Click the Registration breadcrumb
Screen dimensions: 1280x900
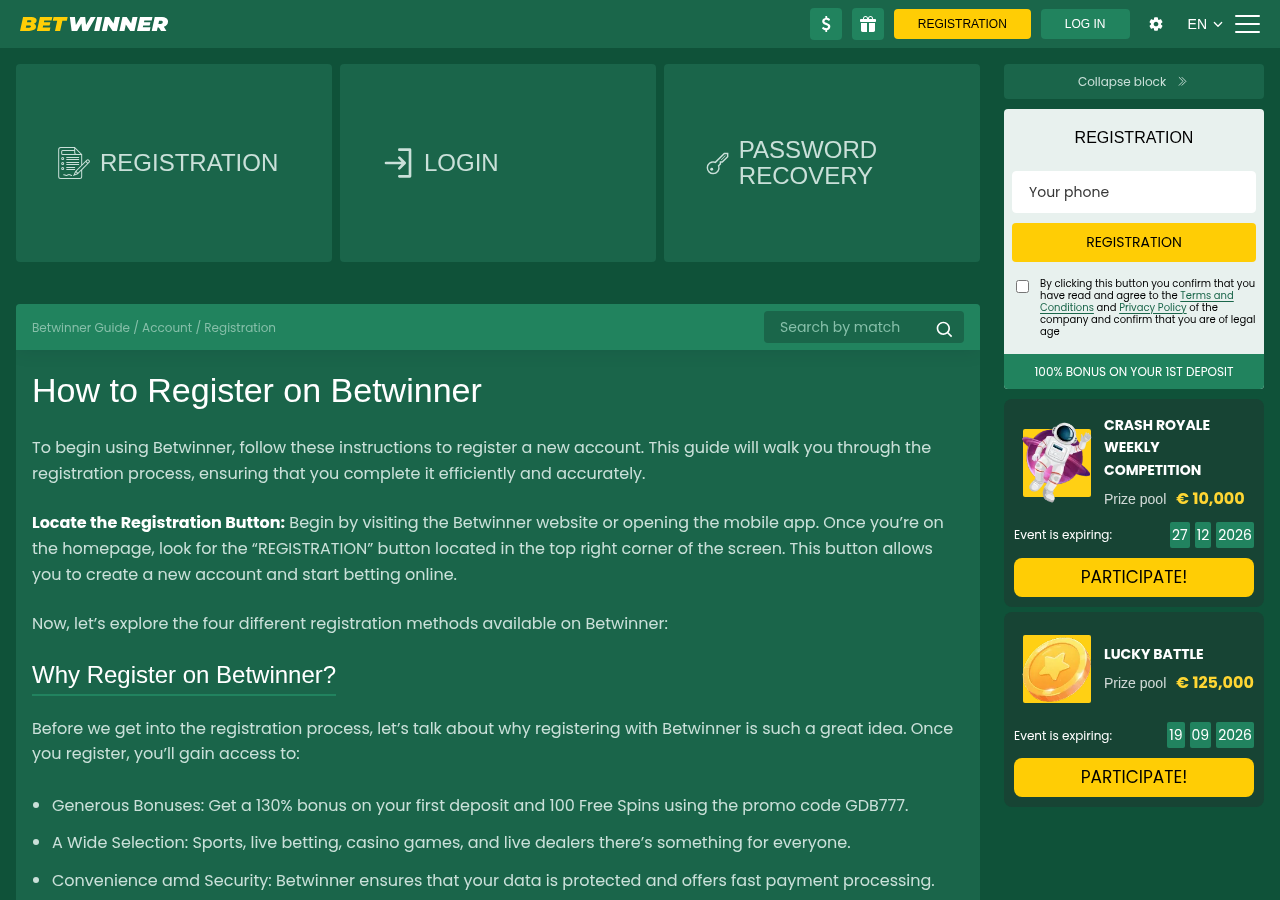click(x=240, y=328)
